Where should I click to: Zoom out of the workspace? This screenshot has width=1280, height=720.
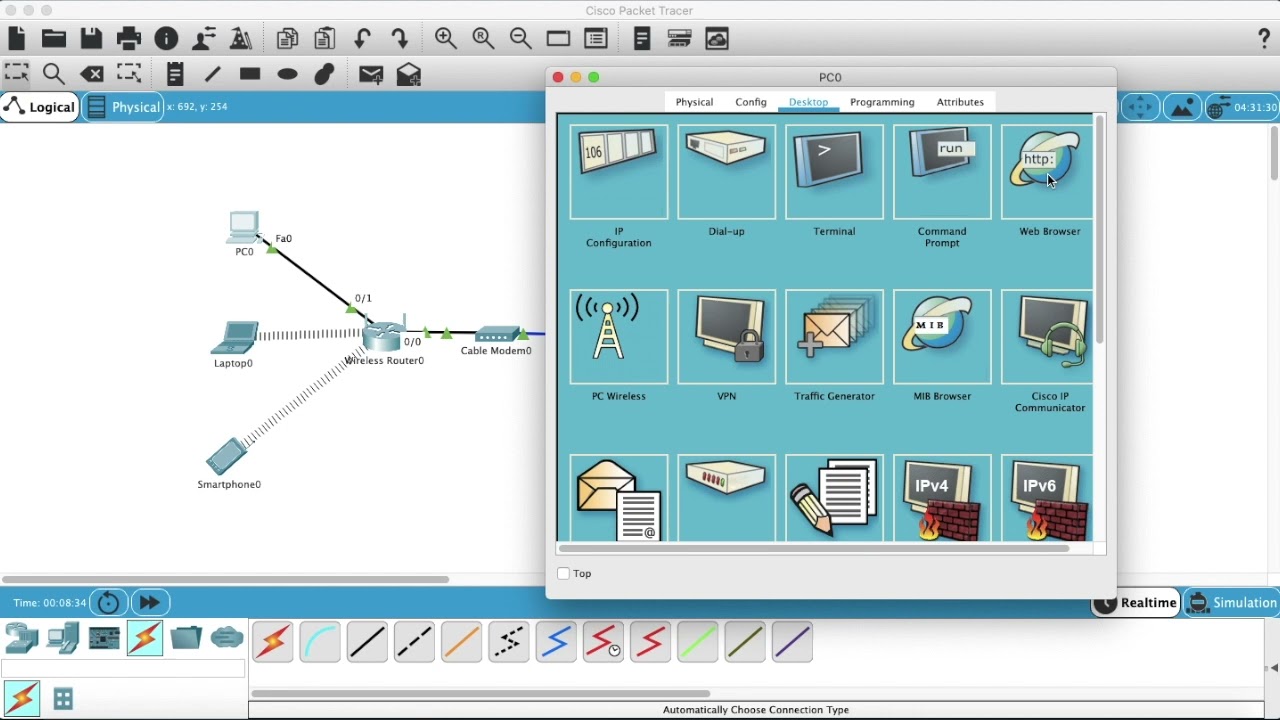point(521,39)
